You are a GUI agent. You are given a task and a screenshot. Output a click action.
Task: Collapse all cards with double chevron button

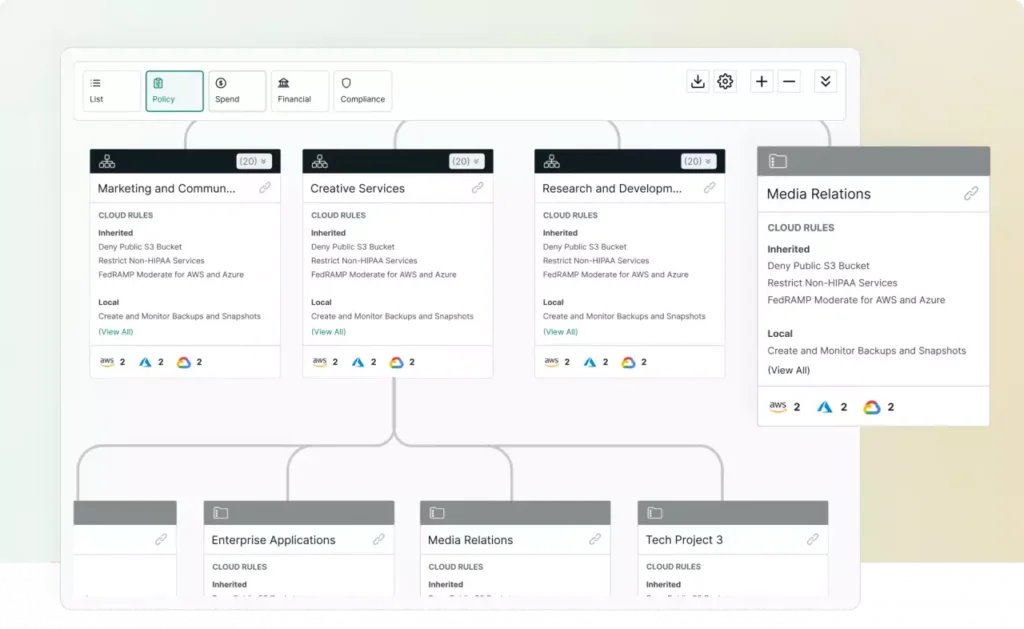(x=824, y=81)
